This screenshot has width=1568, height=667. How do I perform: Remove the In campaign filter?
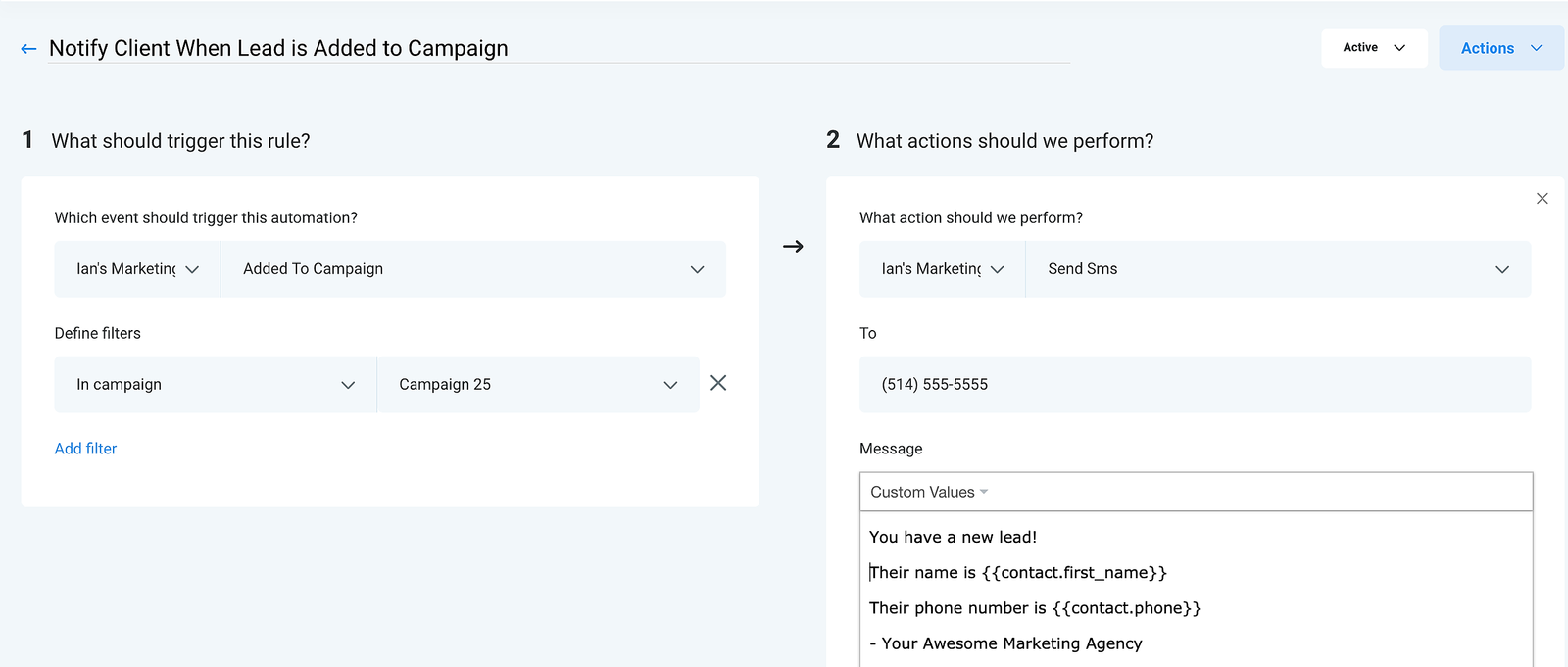[x=718, y=383]
